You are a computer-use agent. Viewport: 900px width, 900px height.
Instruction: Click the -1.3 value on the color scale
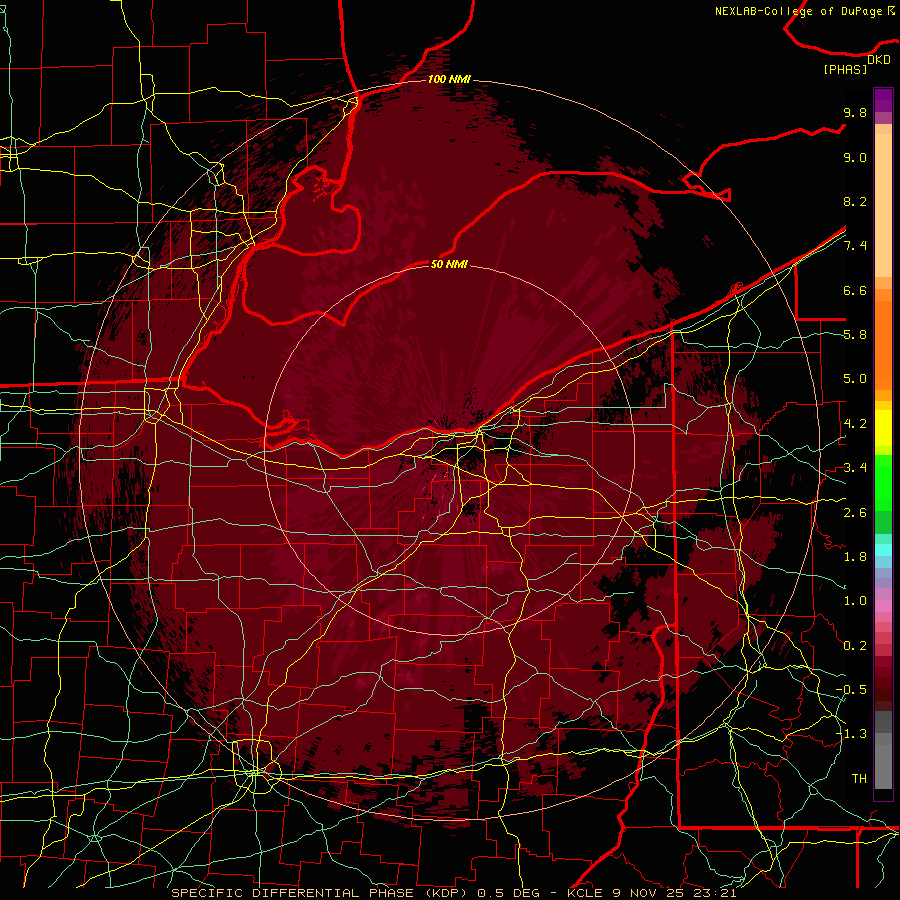click(851, 734)
